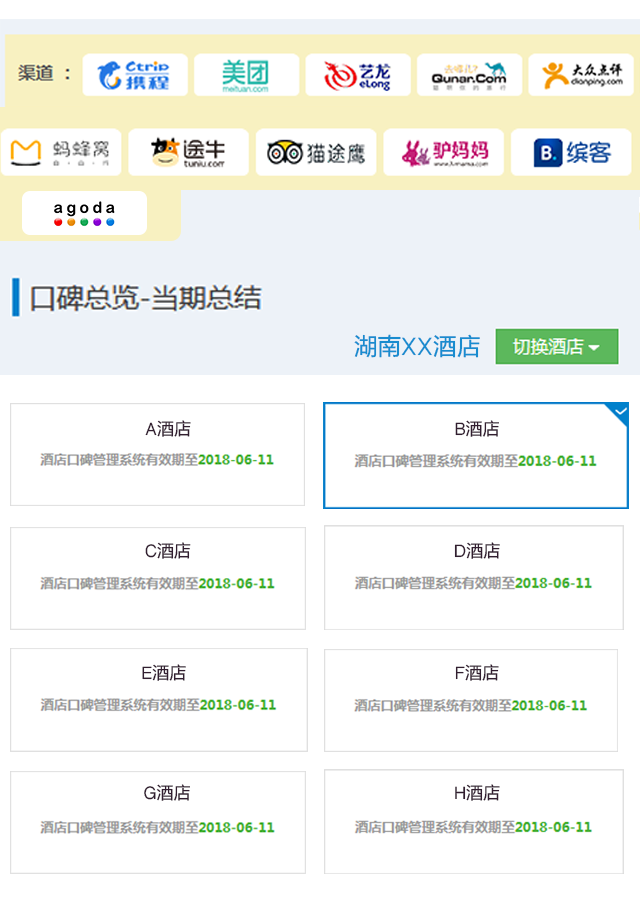This screenshot has width=640, height=913.
Task: Open the 切换酒店 dropdown button
Action: point(557,346)
